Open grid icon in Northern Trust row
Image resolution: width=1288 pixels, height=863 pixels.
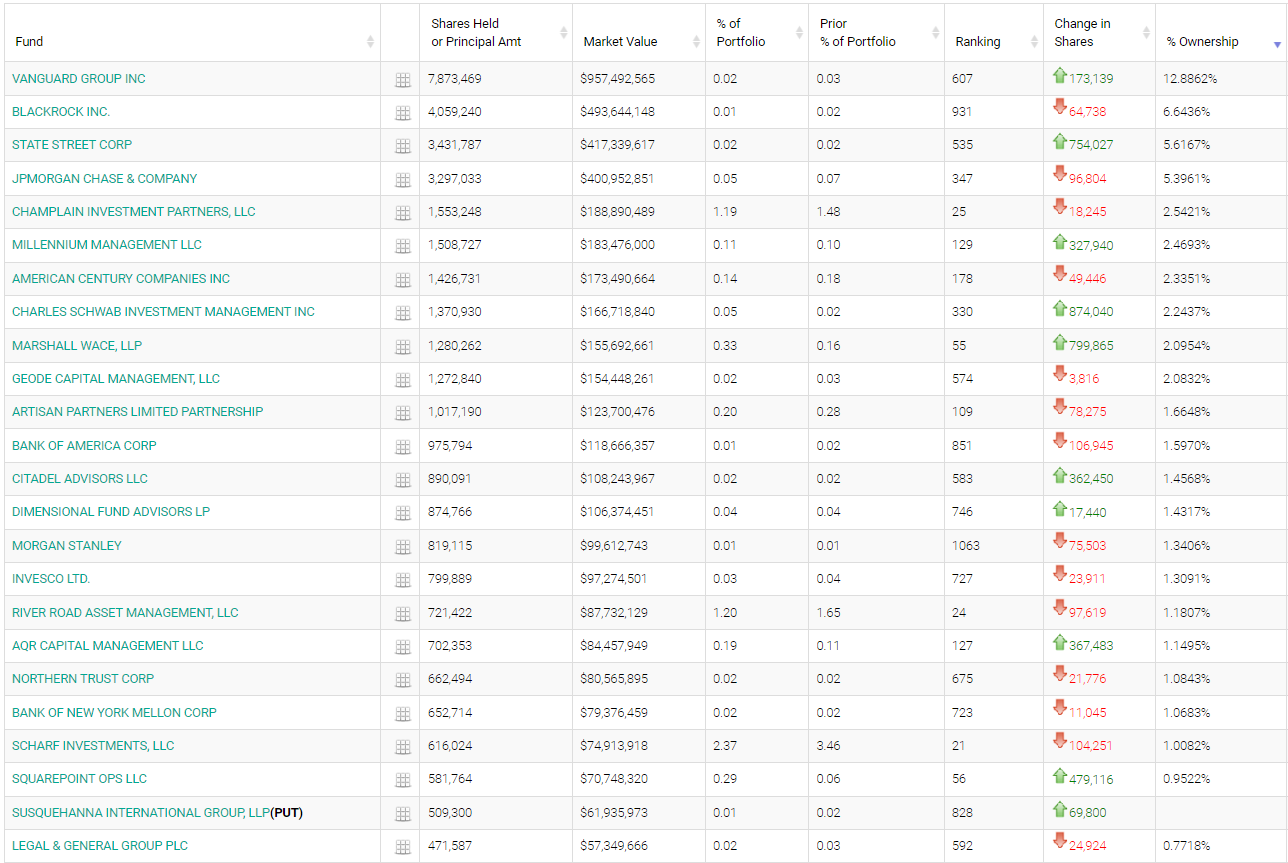click(403, 680)
